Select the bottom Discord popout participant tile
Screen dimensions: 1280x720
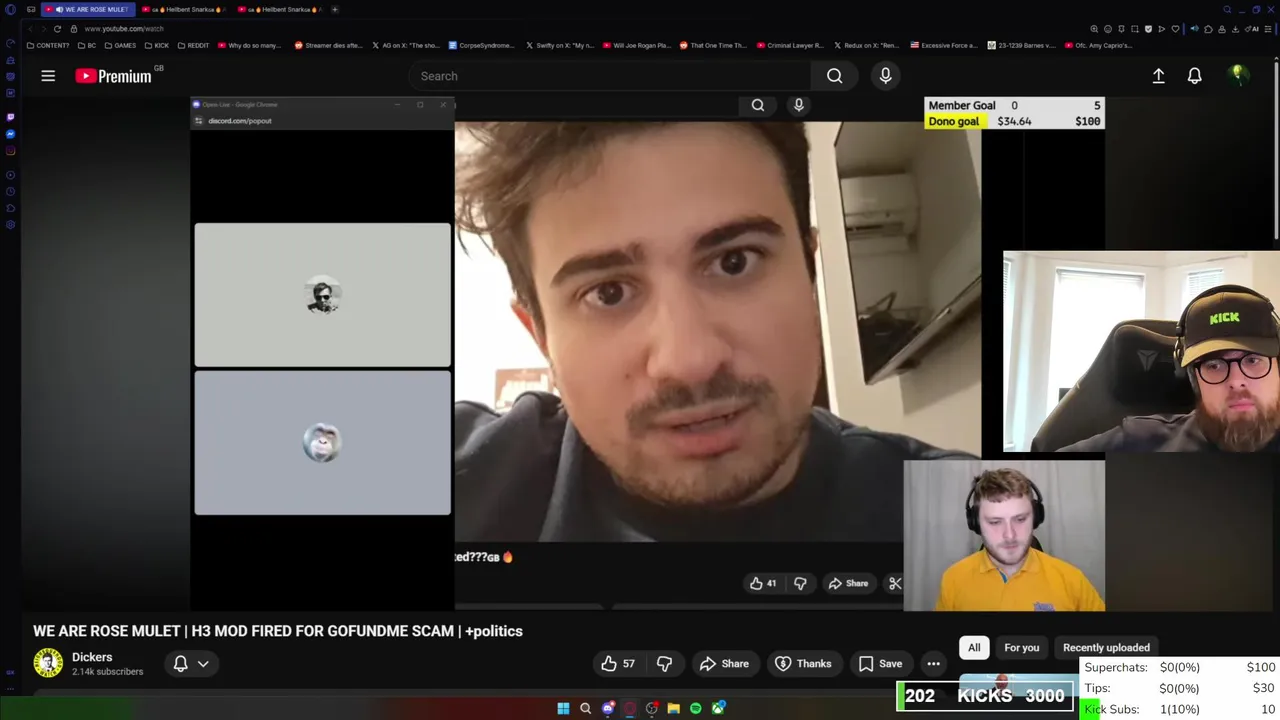pos(322,443)
